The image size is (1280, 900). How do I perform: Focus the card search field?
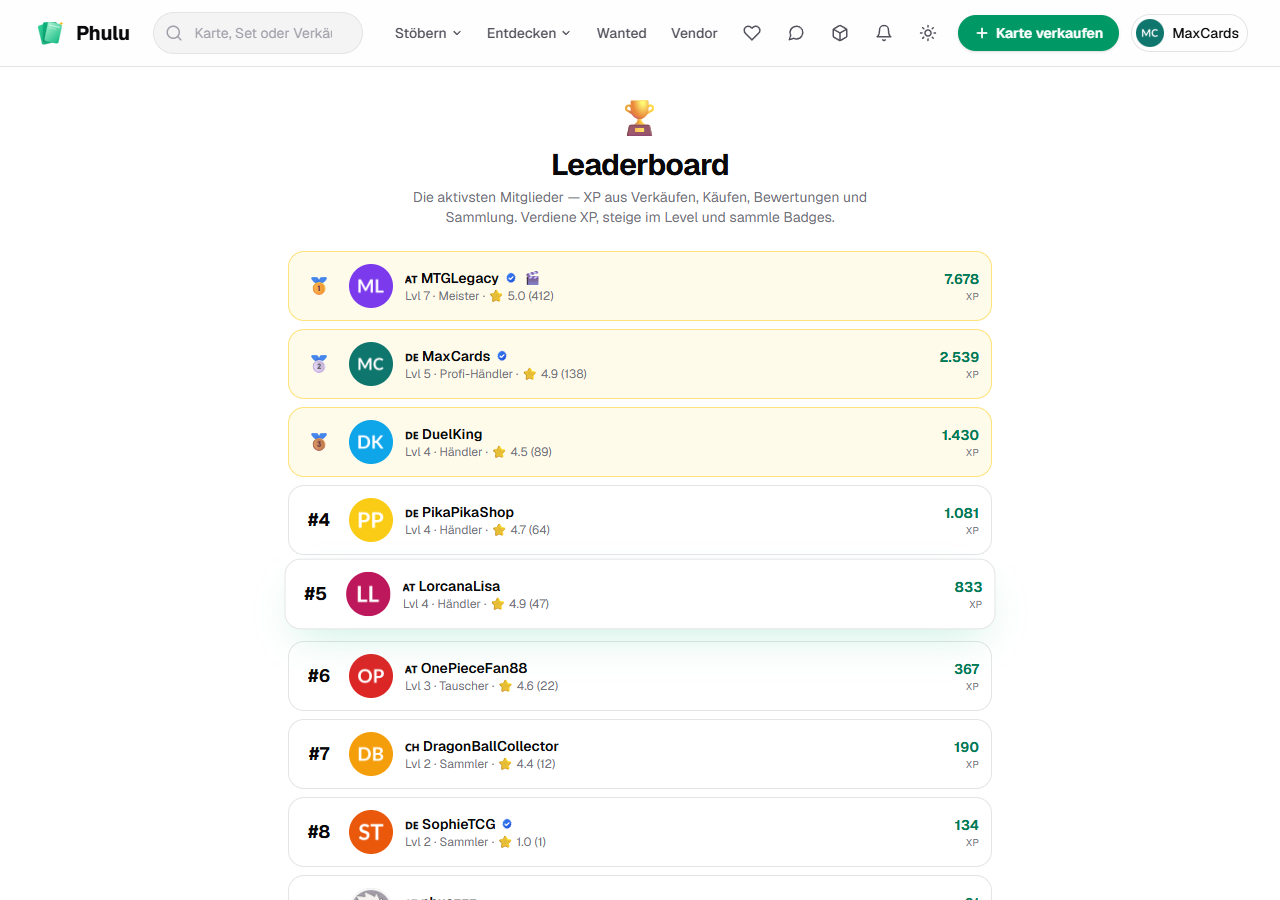point(258,33)
